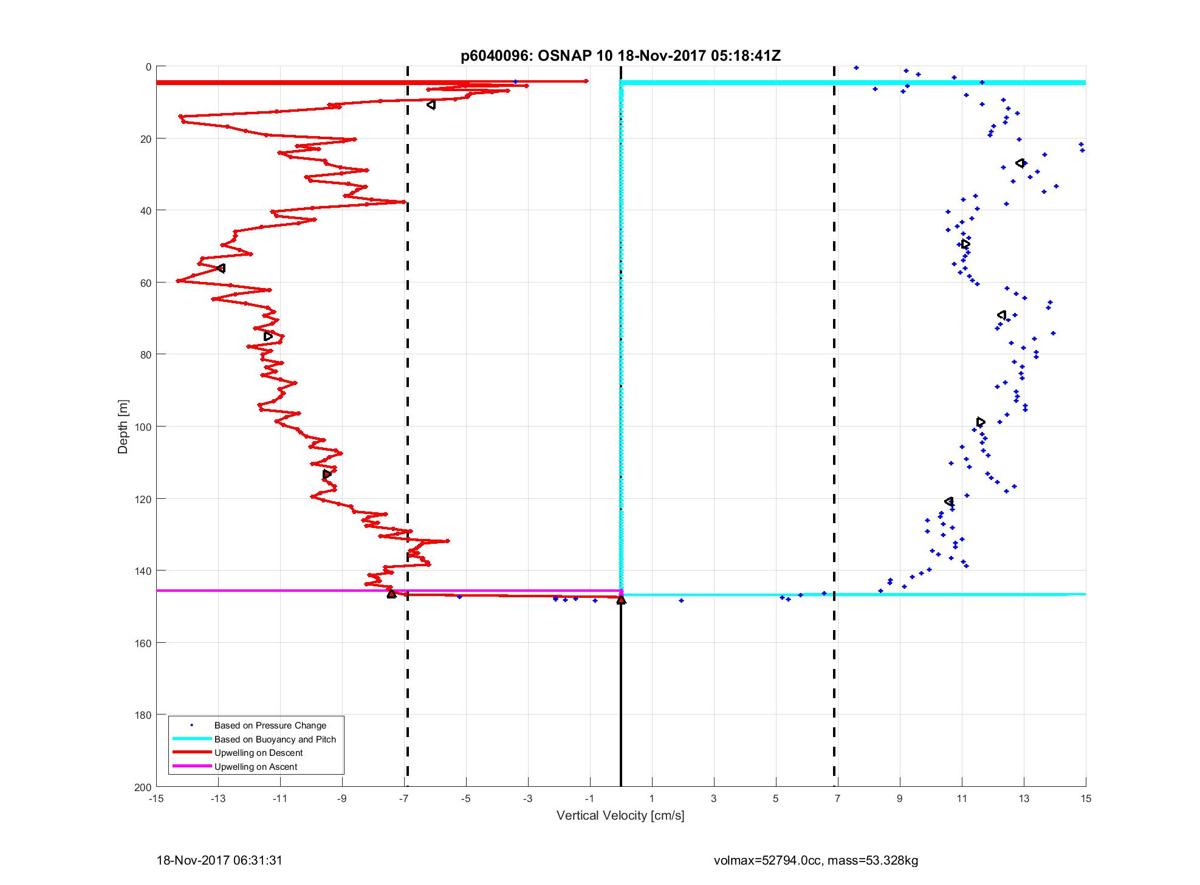
Task: Click the depth tick label 200
Action: [x=143, y=787]
